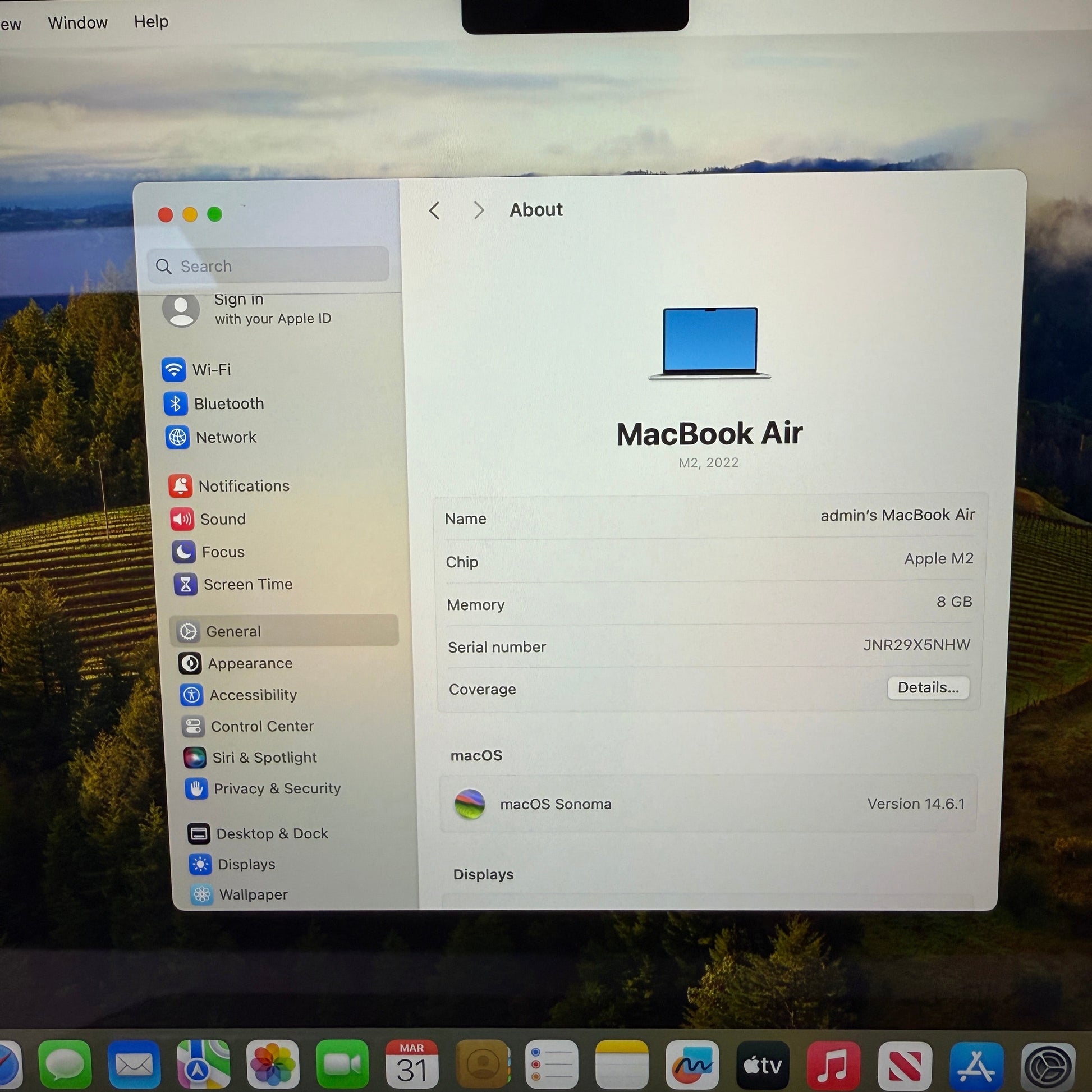Open Sound settings

(208, 519)
